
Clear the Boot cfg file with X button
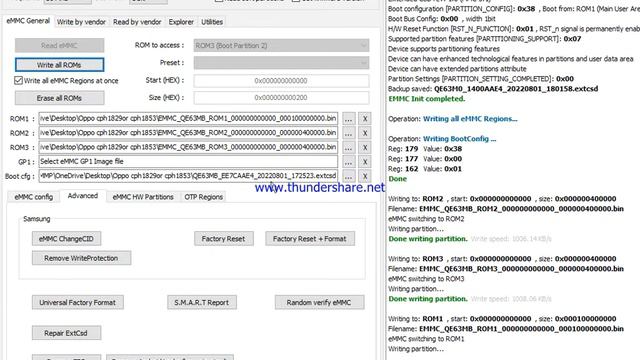click(365, 176)
